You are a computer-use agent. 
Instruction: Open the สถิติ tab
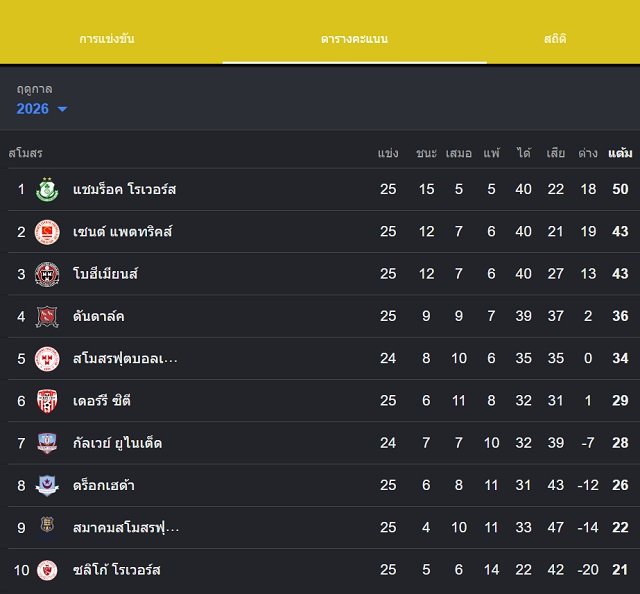(555, 39)
